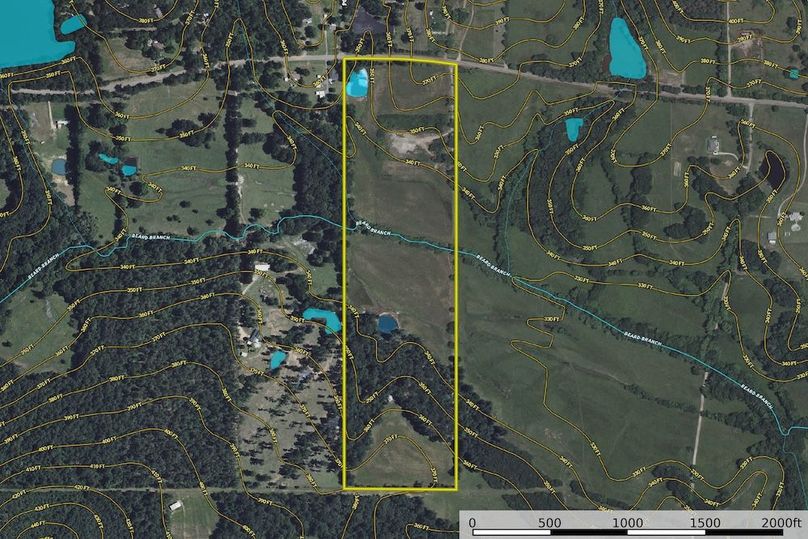The image size is (808, 539).
Task: Select the tall pond northeast of the parcel
Action: coord(626,49)
